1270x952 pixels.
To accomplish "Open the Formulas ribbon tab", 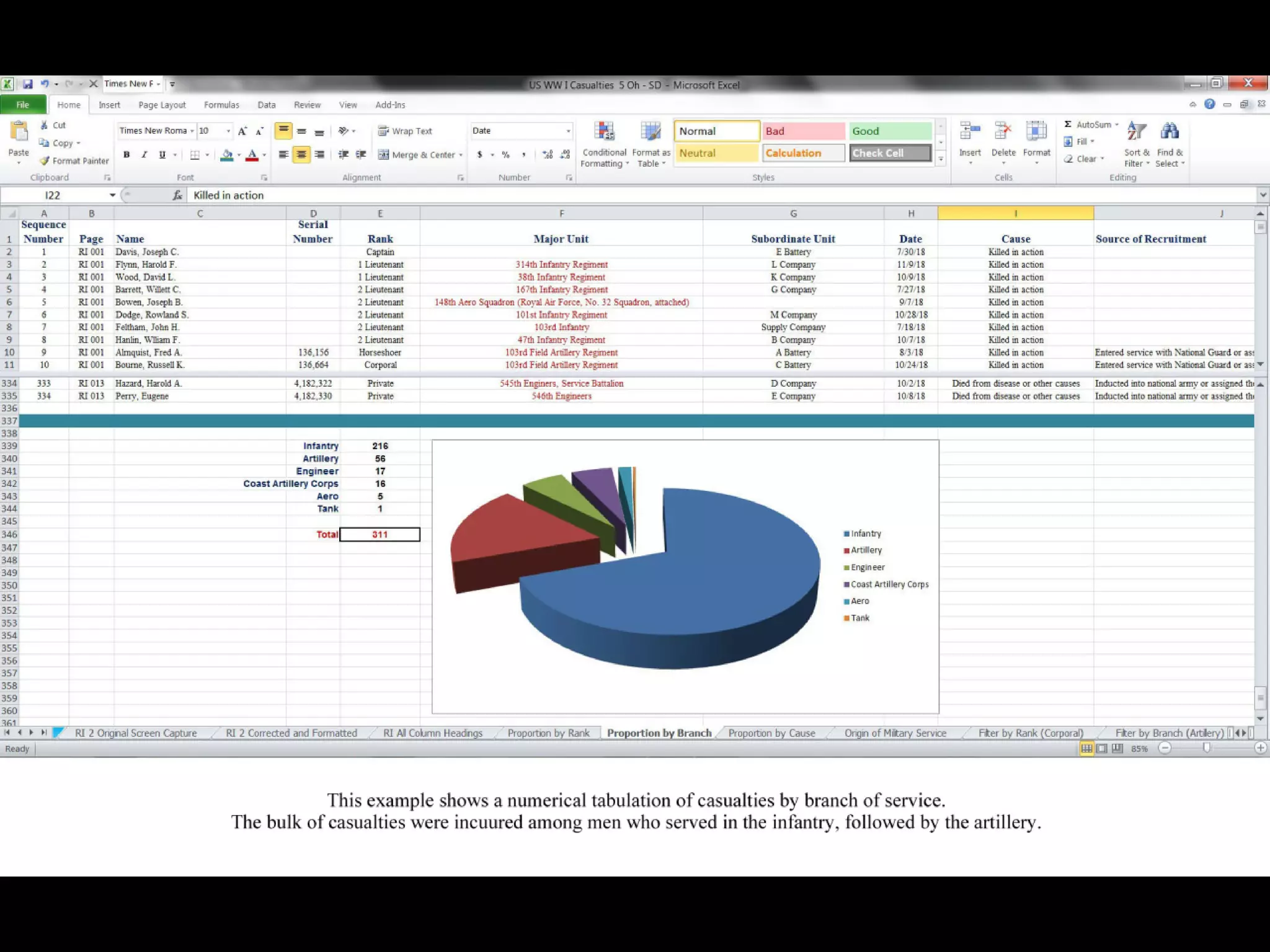I will coord(221,105).
